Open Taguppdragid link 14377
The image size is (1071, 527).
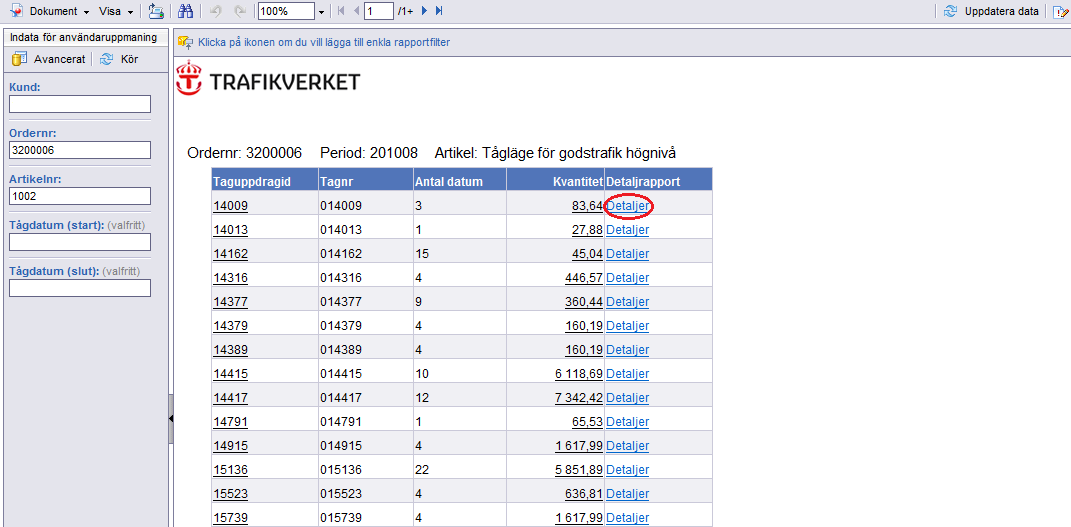[x=230, y=302]
